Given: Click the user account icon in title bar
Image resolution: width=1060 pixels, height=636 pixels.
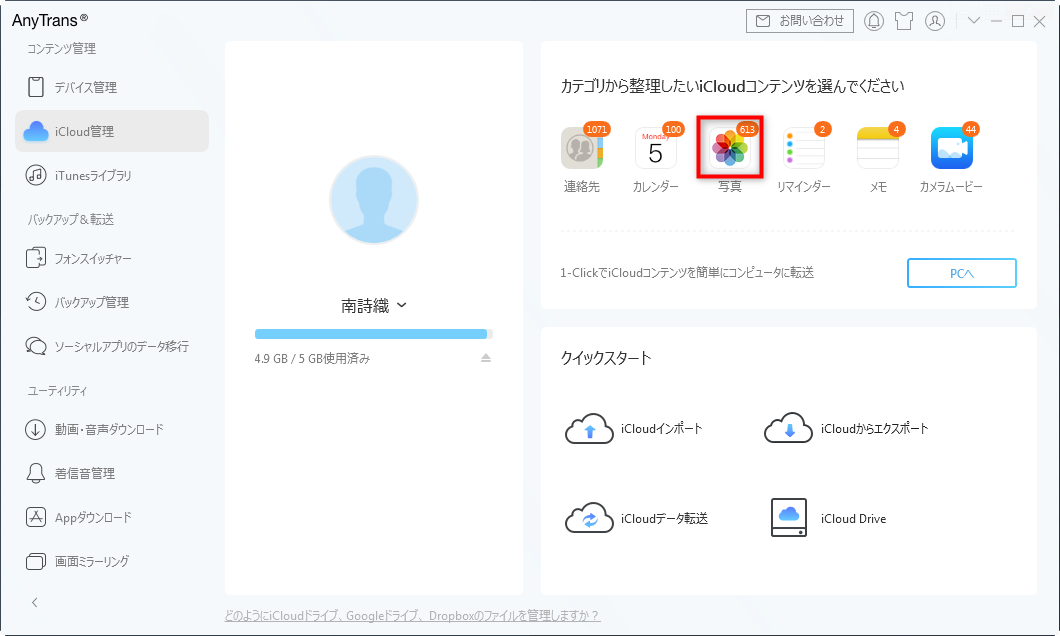Looking at the screenshot, I should tap(935, 21).
